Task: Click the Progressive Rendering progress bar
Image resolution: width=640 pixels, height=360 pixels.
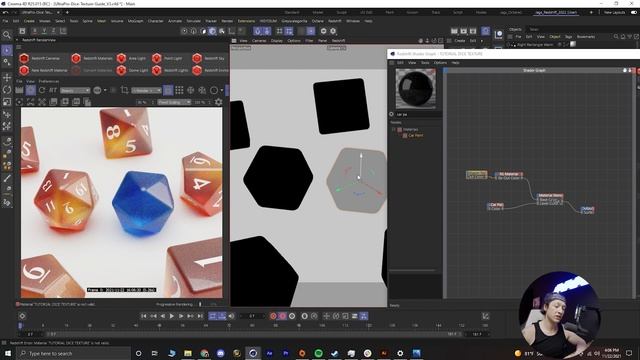Action: point(208,304)
